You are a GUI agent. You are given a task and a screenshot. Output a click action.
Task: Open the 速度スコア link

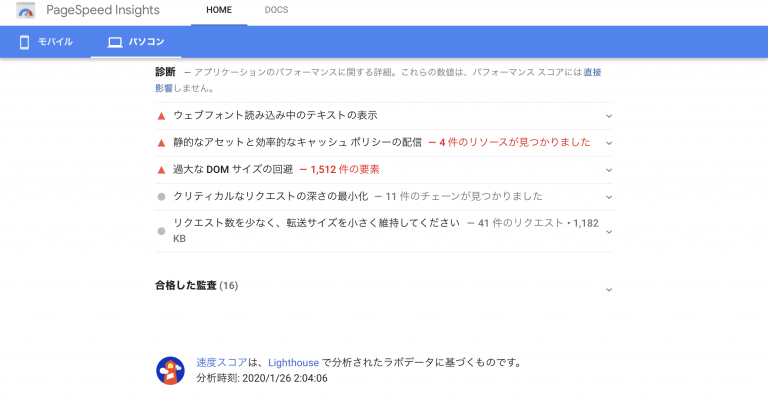(222, 362)
